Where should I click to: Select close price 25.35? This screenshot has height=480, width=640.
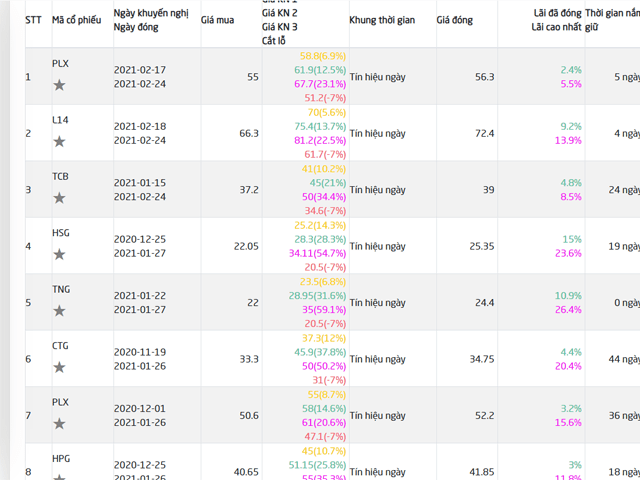click(482, 246)
